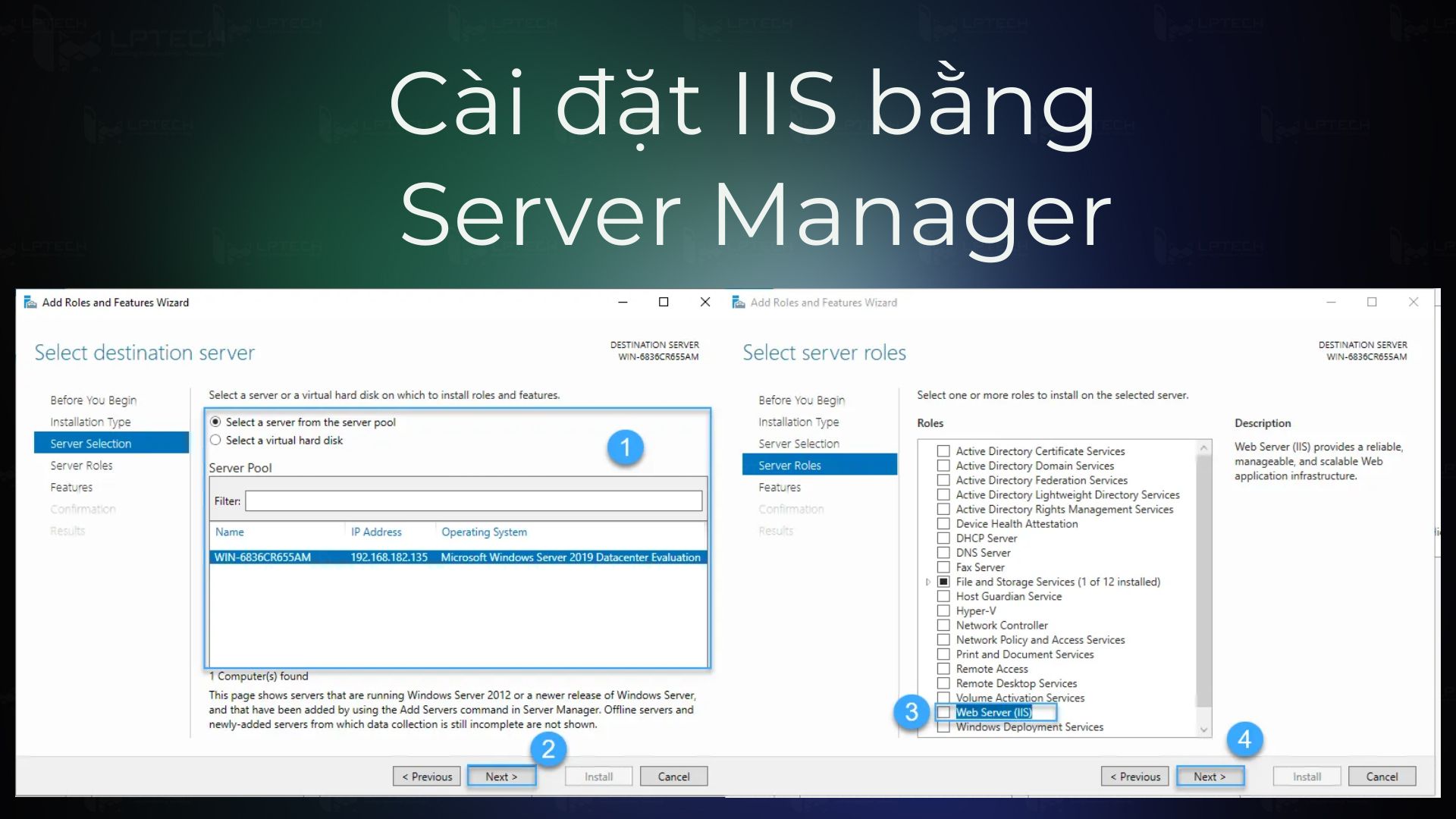Check Active Directory Lightweight Directory Services
Screen dimensions: 1456x819
pyautogui.click(x=943, y=494)
